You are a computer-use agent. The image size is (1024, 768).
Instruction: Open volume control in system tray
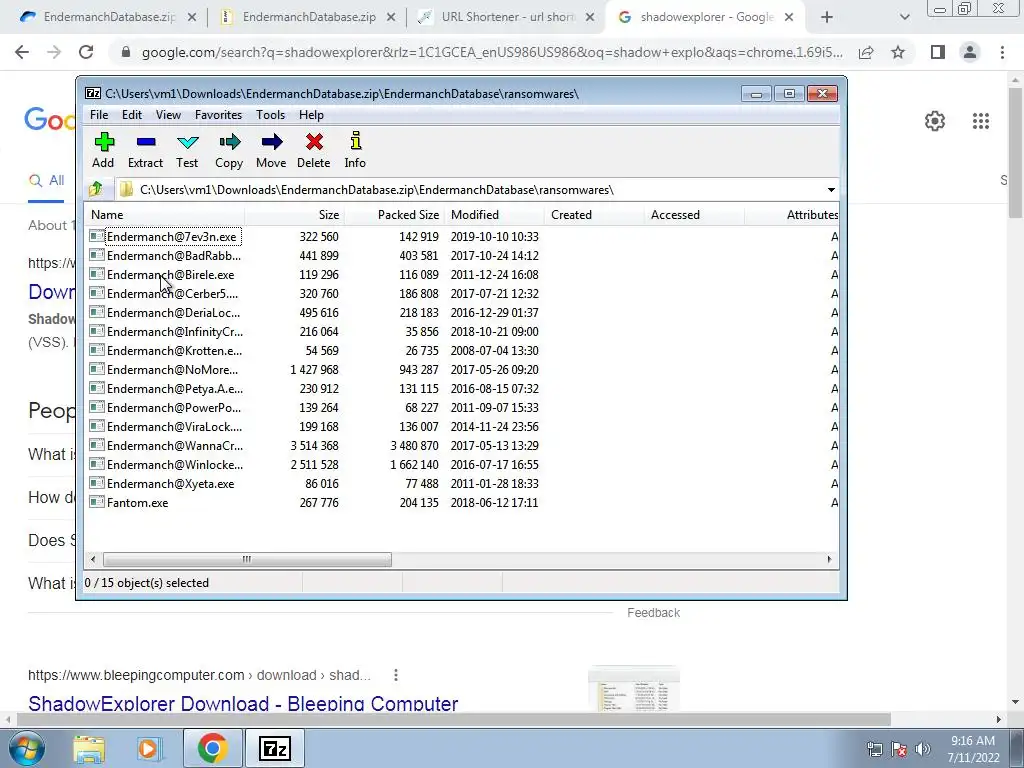pos(923,749)
